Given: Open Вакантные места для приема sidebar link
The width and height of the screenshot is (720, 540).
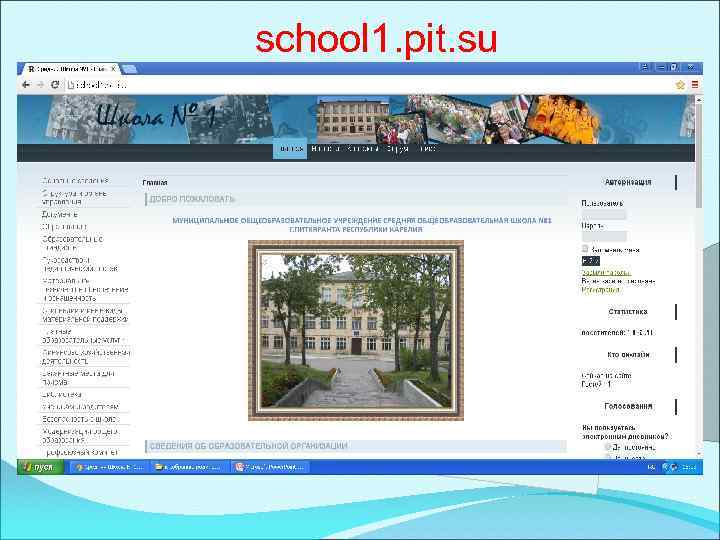Looking at the screenshot, I should [x=78, y=377].
